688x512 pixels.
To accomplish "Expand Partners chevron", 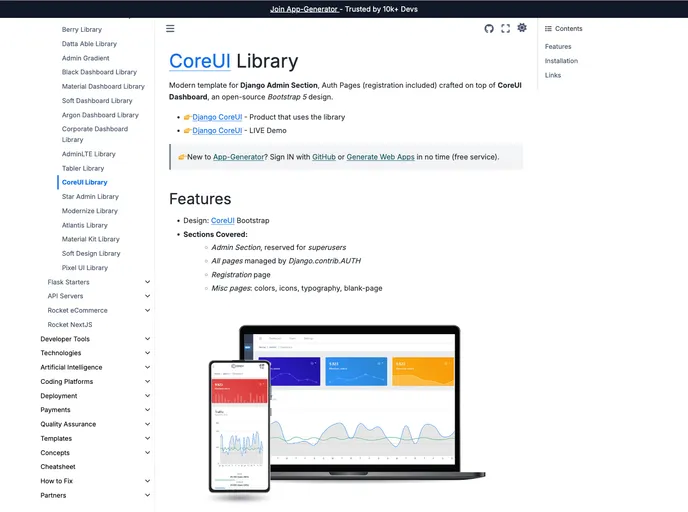I will (147, 495).
